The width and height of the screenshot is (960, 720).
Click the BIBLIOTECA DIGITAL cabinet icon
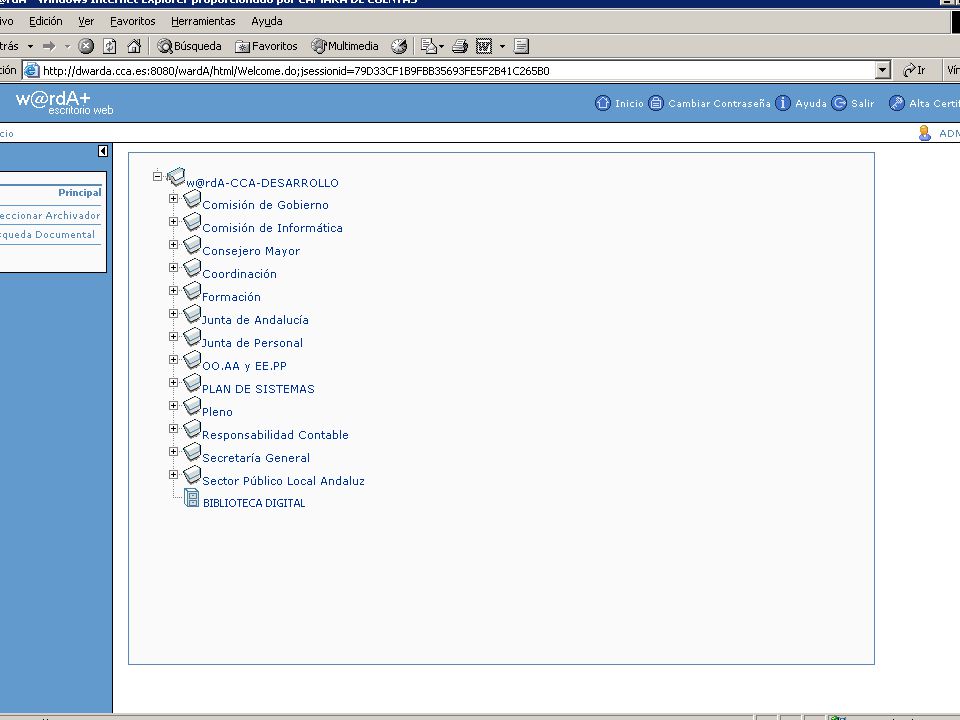pyautogui.click(x=192, y=498)
